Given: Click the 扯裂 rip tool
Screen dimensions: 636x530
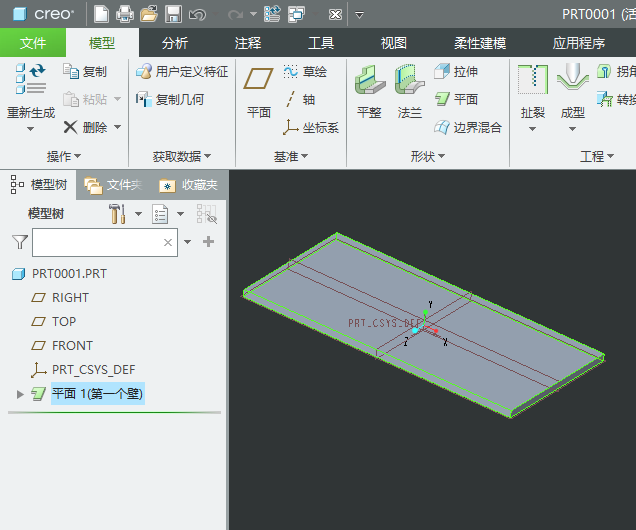Looking at the screenshot, I should coord(533,92).
